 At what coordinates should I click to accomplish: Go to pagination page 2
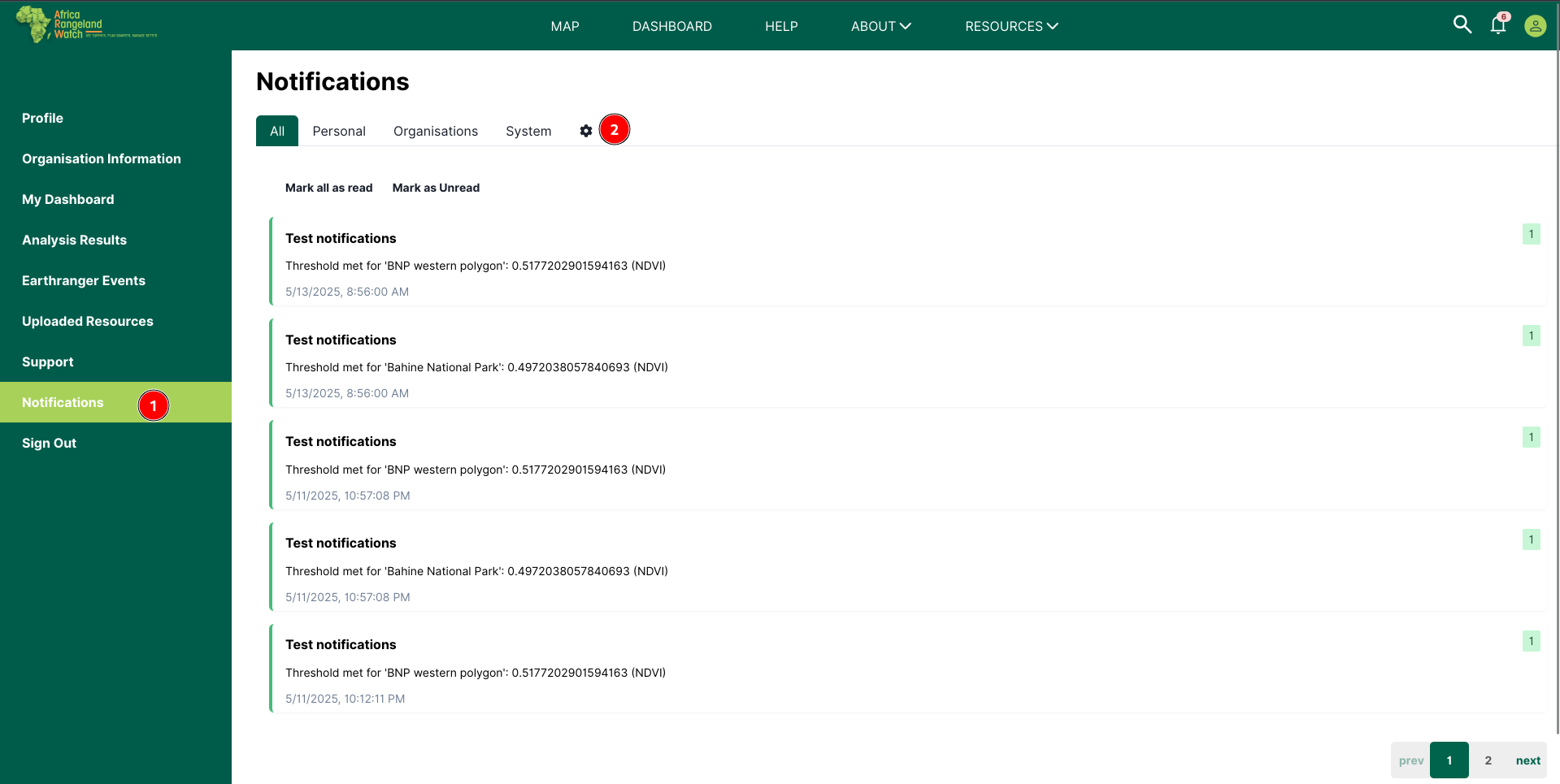[1488, 760]
